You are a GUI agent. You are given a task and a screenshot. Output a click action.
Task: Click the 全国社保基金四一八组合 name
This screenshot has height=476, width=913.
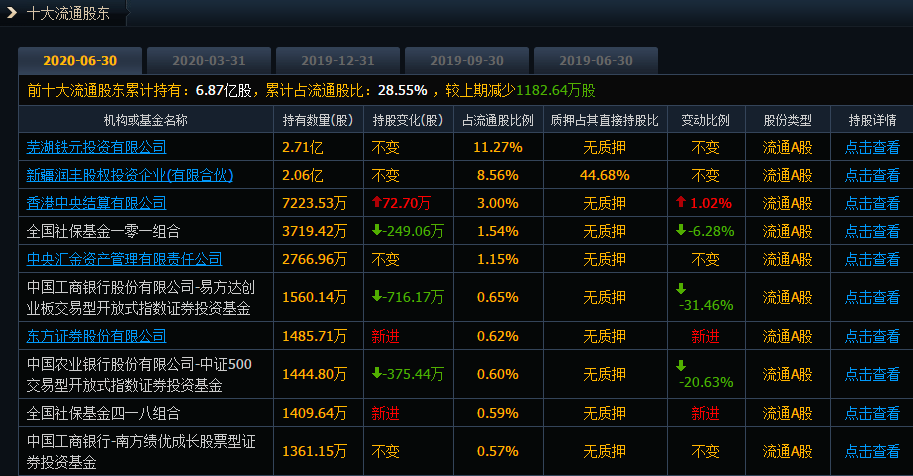pyautogui.click(x=104, y=413)
